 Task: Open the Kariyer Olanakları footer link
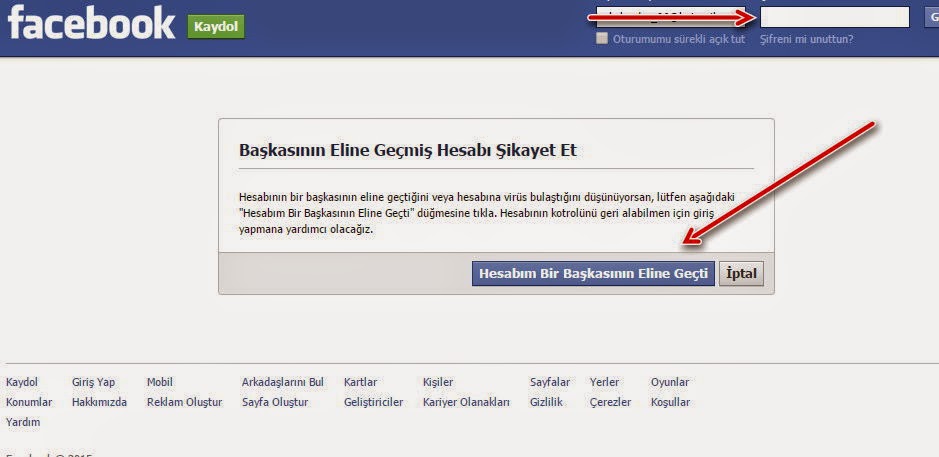(x=467, y=402)
